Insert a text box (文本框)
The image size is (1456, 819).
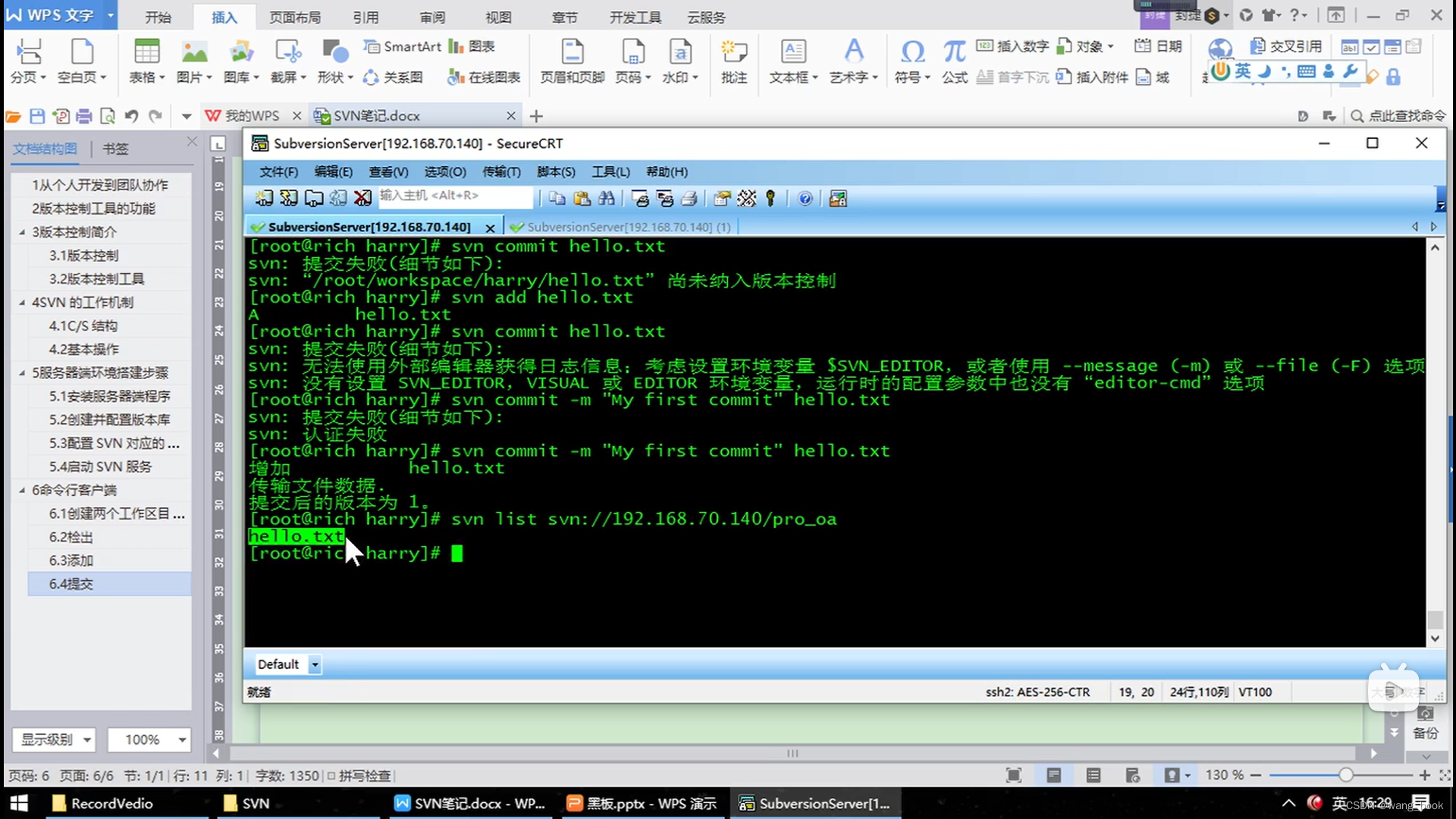[792, 53]
